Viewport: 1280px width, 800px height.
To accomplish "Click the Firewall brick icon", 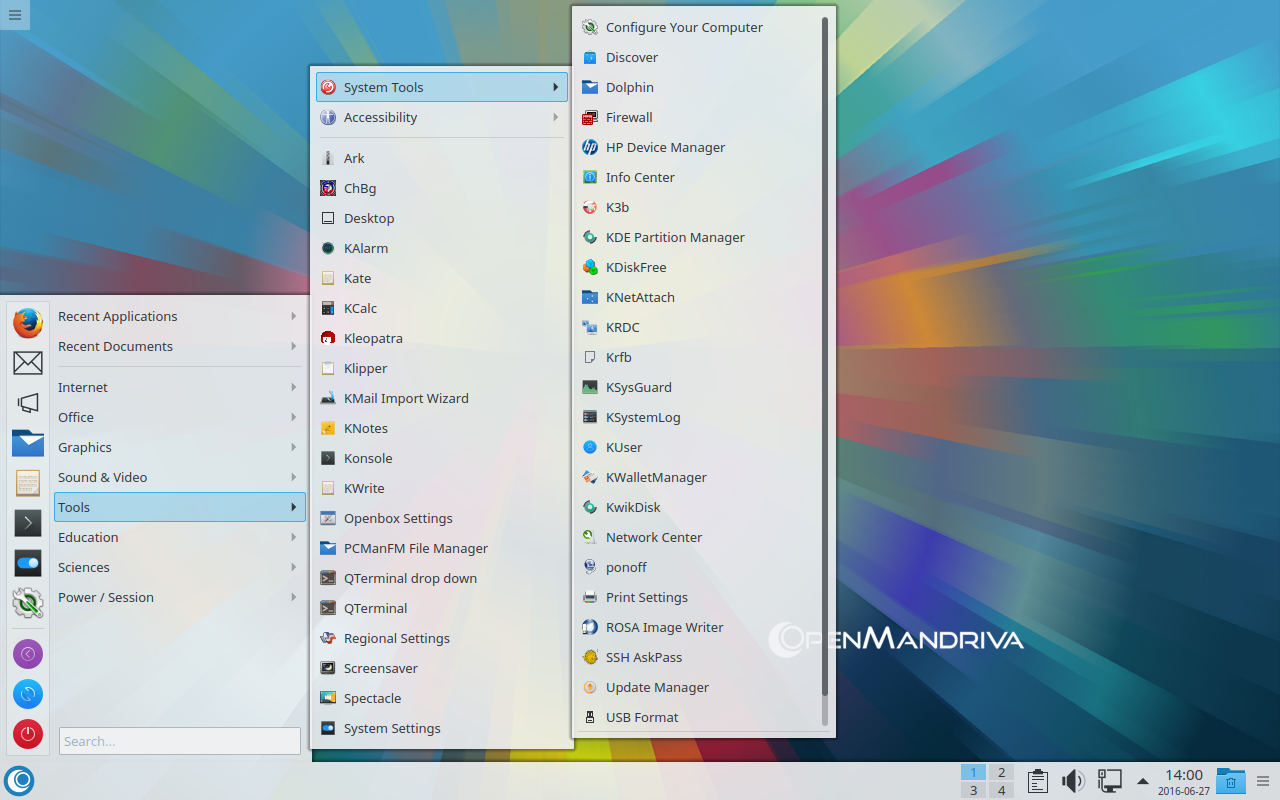I will 590,117.
